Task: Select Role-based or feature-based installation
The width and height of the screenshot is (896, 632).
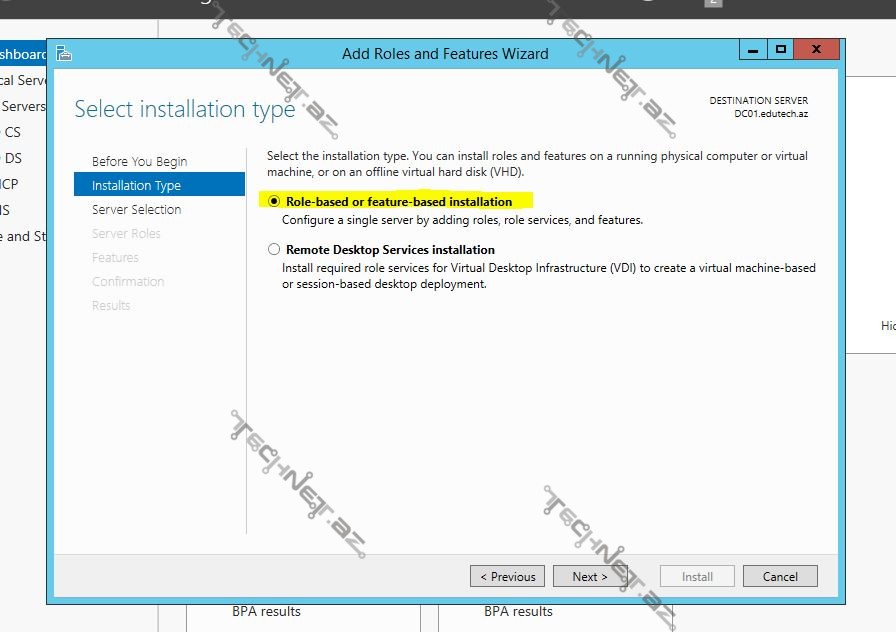Action: (274, 201)
